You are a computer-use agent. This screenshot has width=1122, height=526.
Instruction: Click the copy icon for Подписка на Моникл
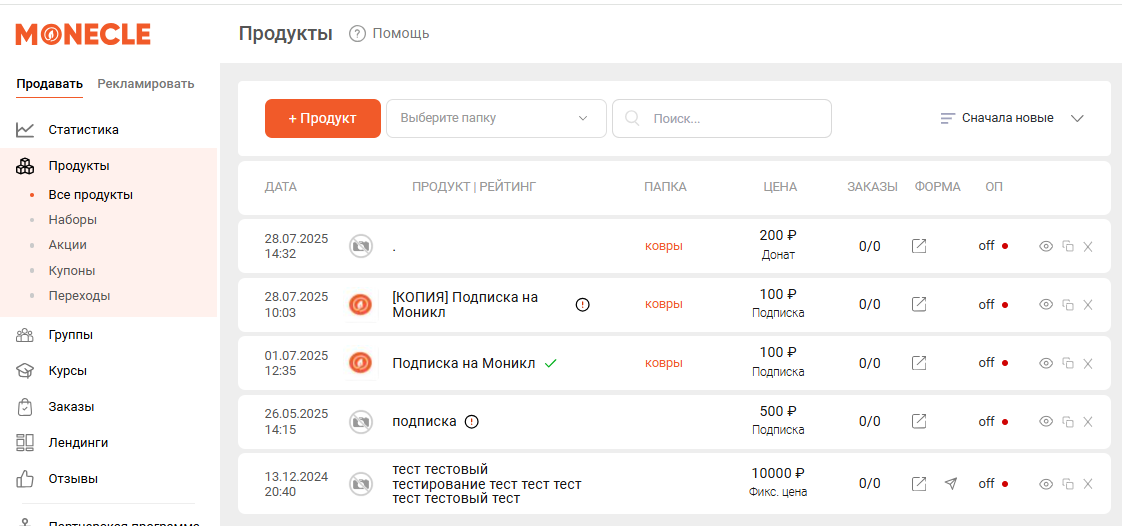pyautogui.click(x=1067, y=364)
